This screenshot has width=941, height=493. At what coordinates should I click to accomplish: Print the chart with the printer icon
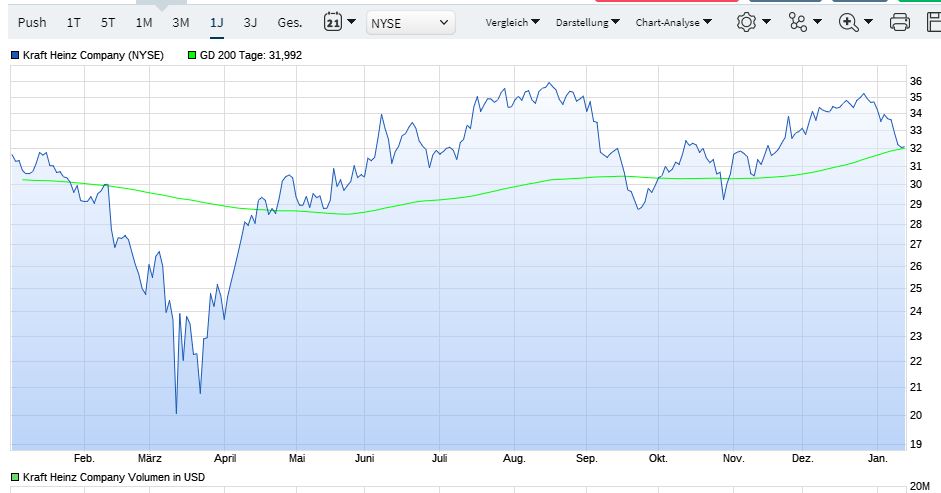(x=899, y=22)
